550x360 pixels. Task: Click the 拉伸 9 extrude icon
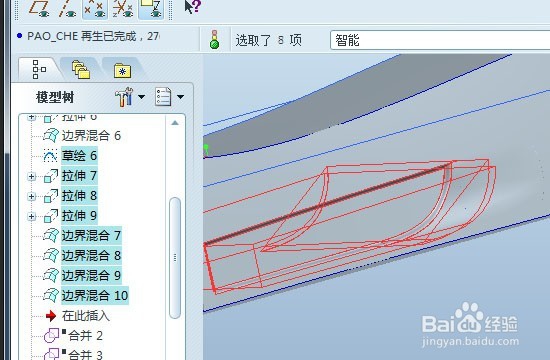tap(51, 216)
